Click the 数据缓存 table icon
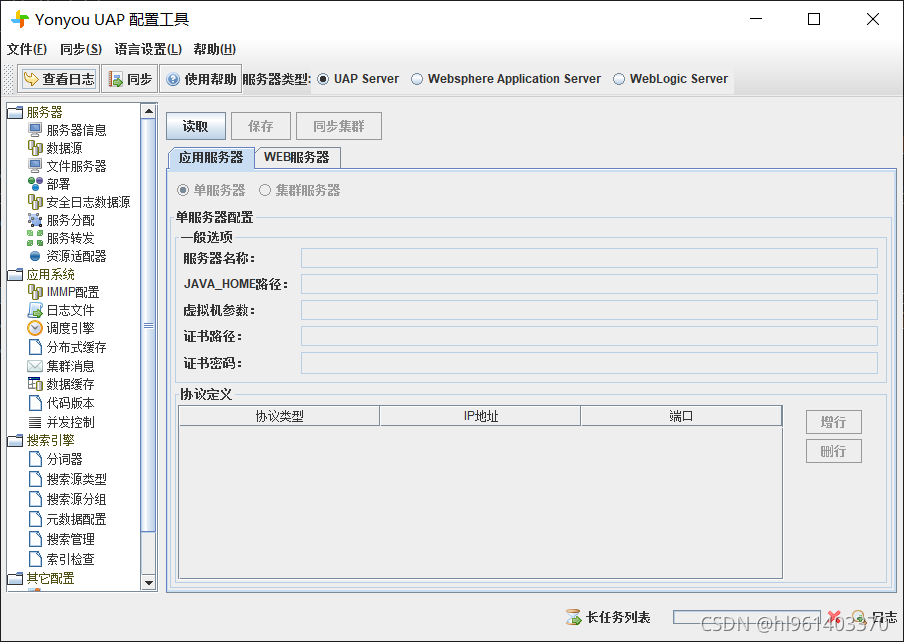The image size is (904, 642). [35, 384]
